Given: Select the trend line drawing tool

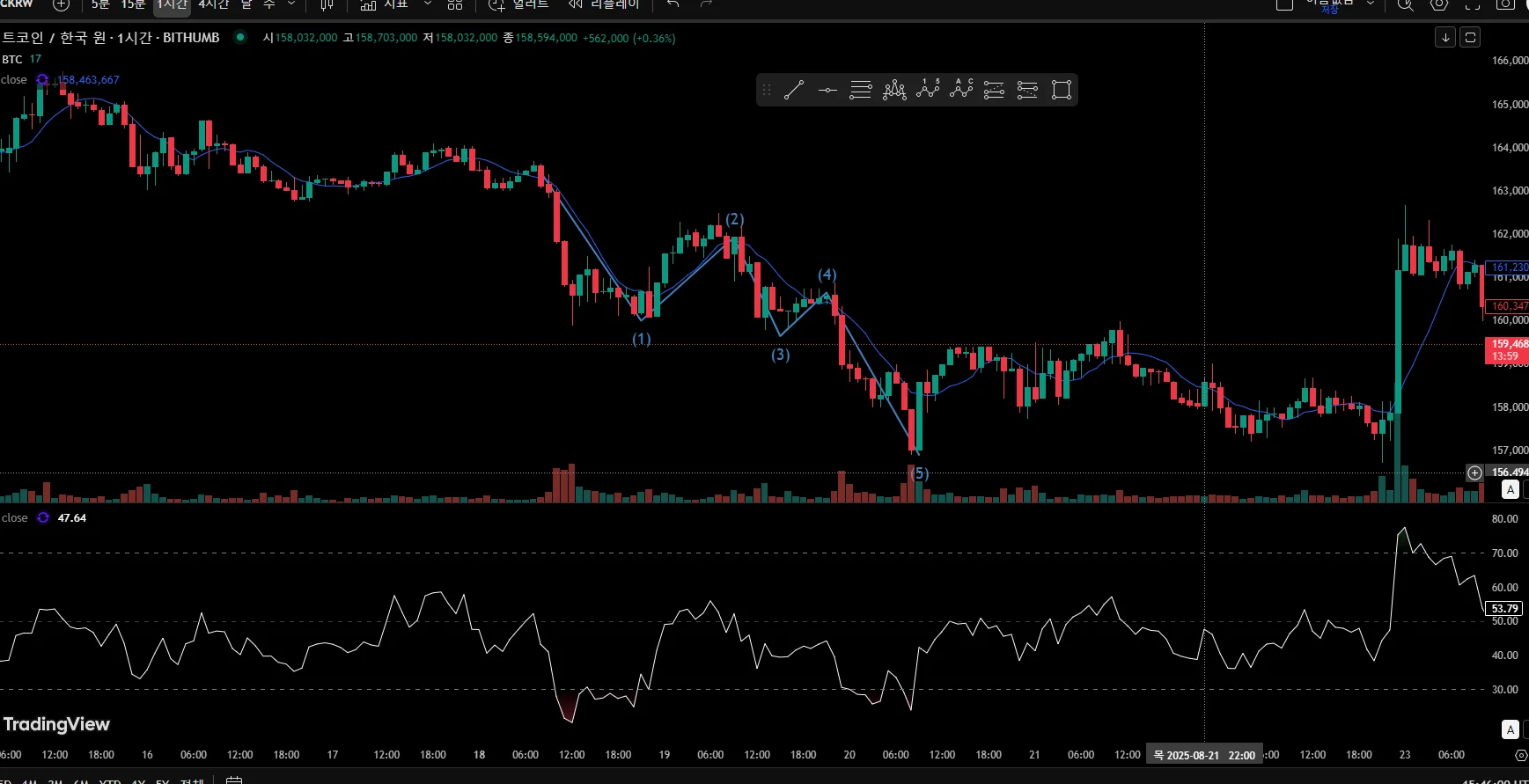Looking at the screenshot, I should point(794,90).
